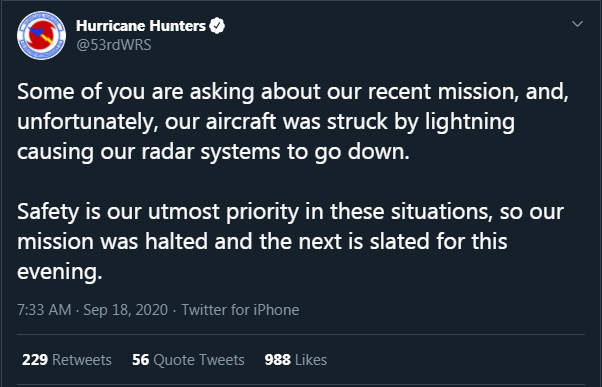
Task: Show the 988 Likes list
Action: (x=296, y=360)
